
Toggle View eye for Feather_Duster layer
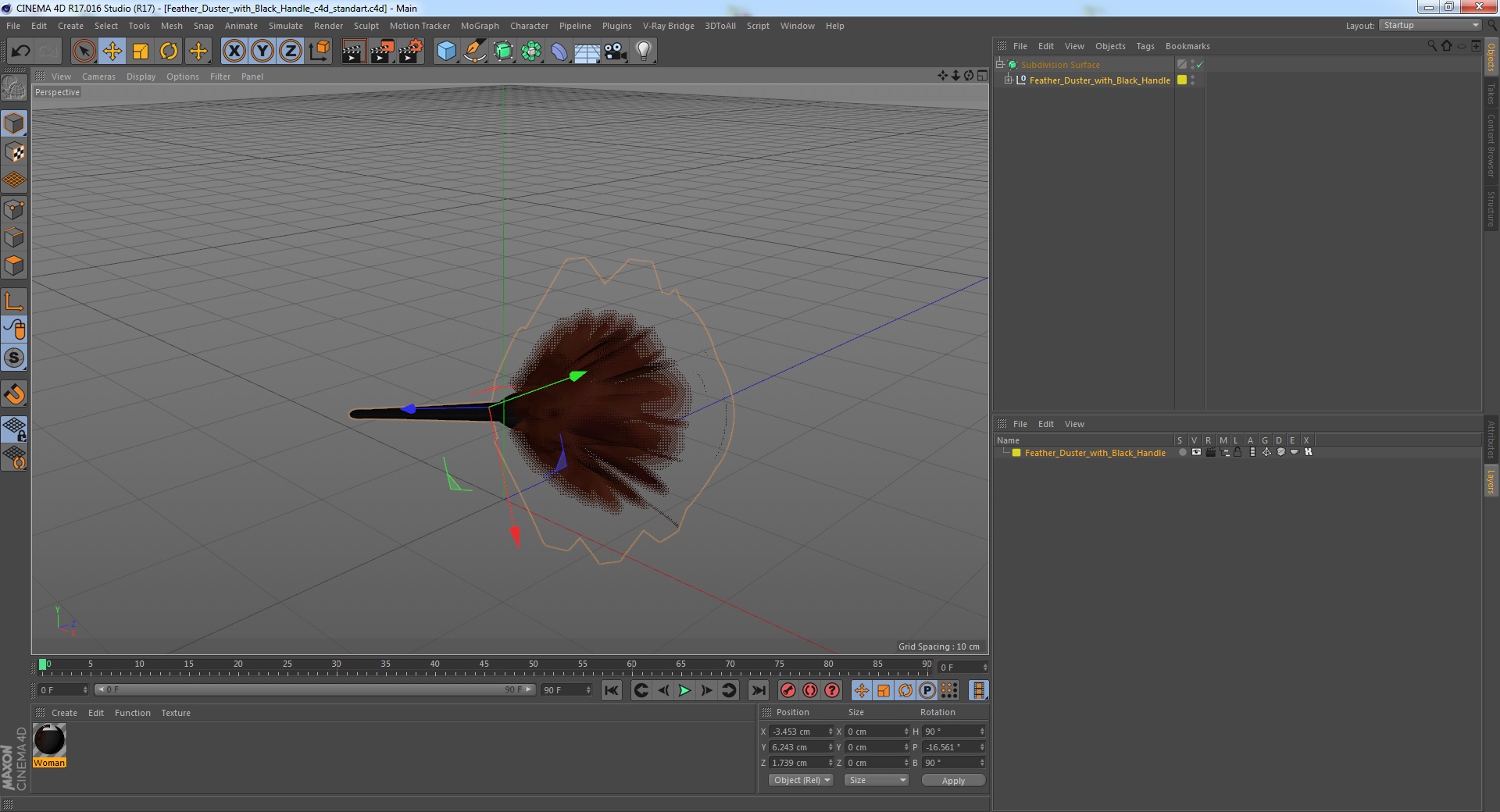1196,452
